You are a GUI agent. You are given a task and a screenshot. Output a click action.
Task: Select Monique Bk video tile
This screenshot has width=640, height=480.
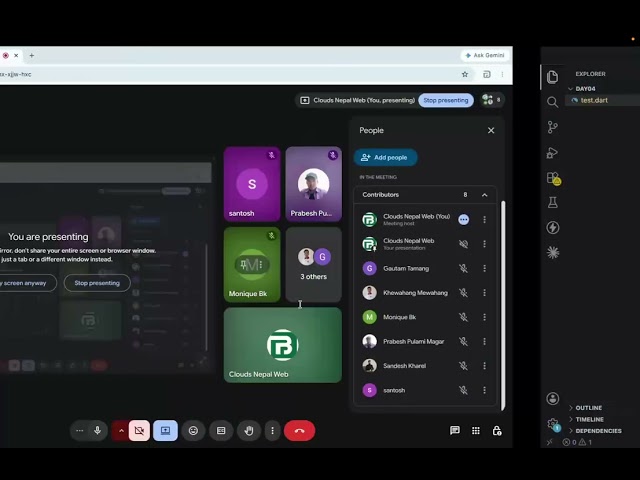(252, 264)
